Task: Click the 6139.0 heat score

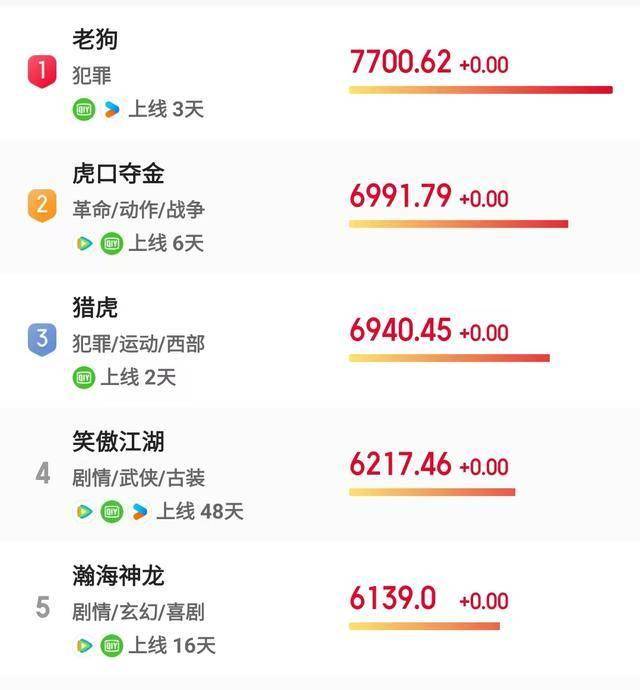Action: [x=393, y=598]
